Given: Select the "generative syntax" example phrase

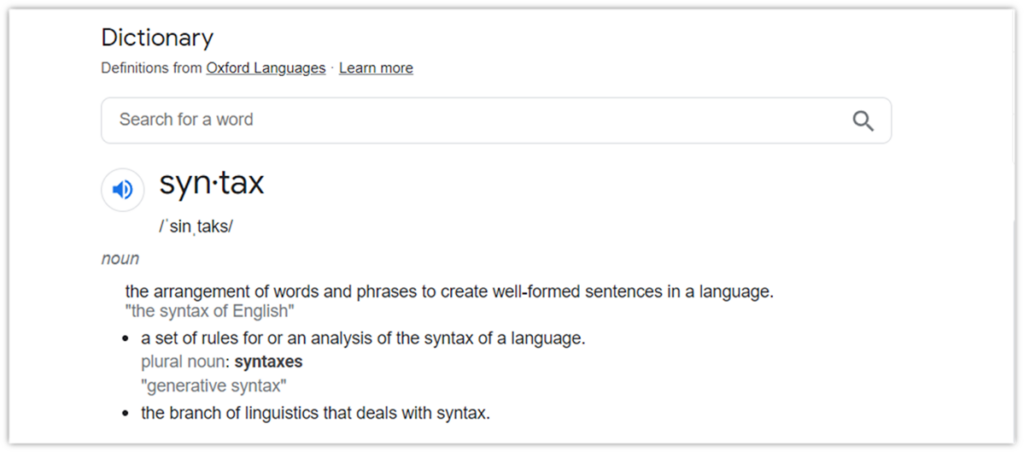Looking at the screenshot, I should tap(214, 385).
